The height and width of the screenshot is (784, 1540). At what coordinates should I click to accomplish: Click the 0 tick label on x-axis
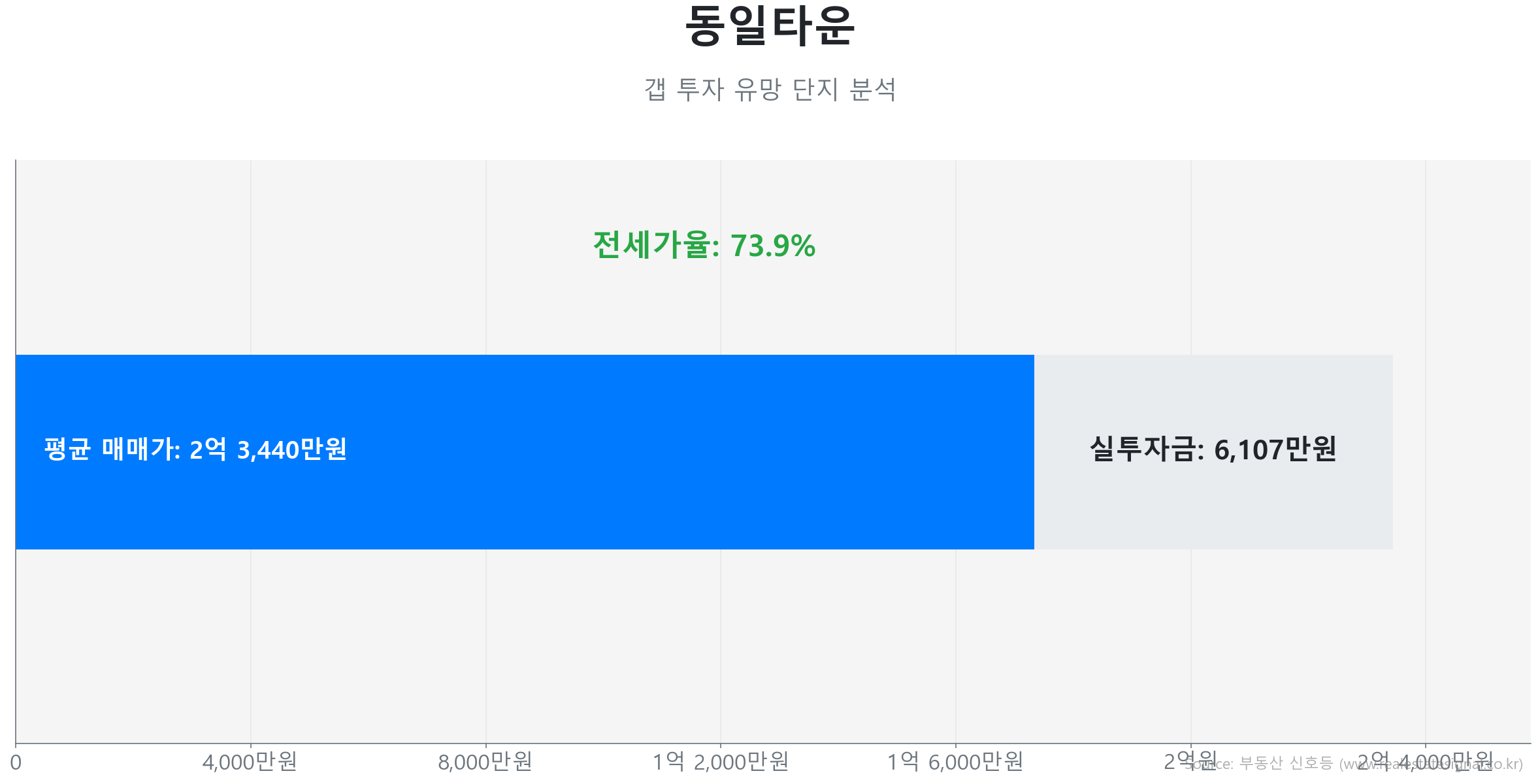tap(16, 762)
